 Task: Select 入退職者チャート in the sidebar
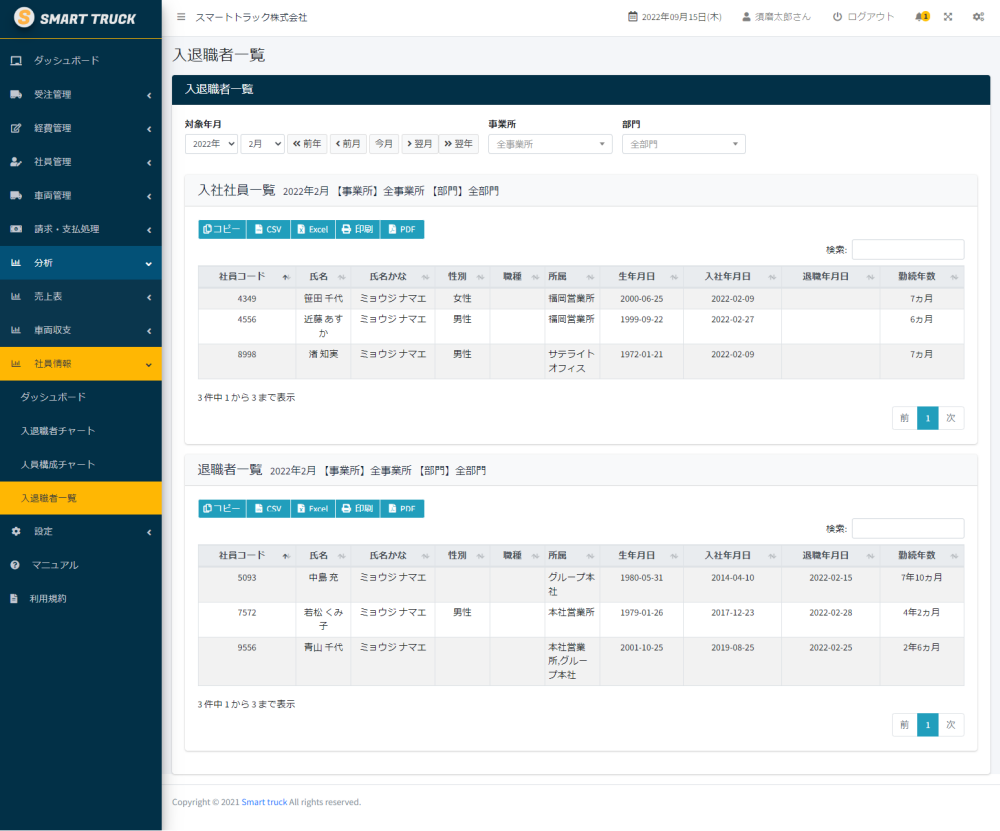pyautogui.click(x=58, y=431)
